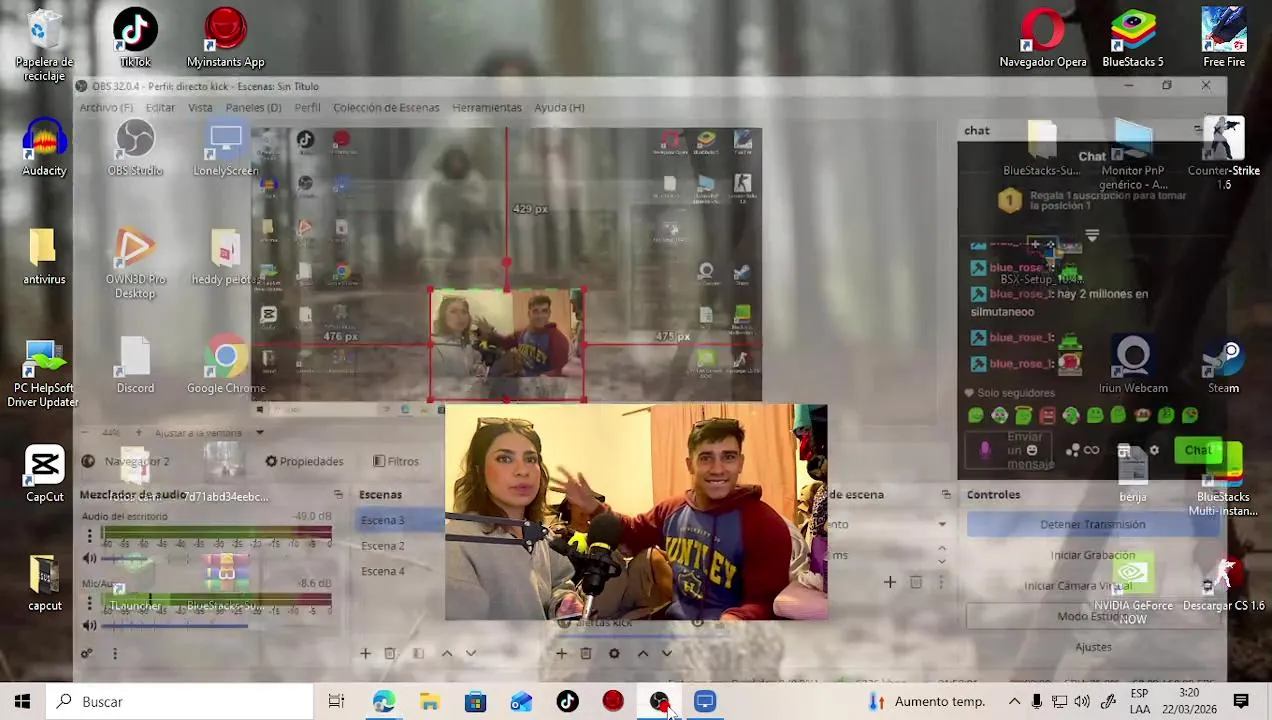Open the Paneles (D) menu
1272x720 pixels.
[253, 107]
